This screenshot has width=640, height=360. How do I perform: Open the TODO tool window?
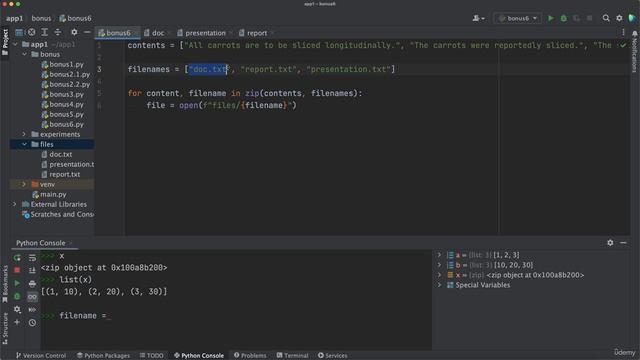[151, 356]
